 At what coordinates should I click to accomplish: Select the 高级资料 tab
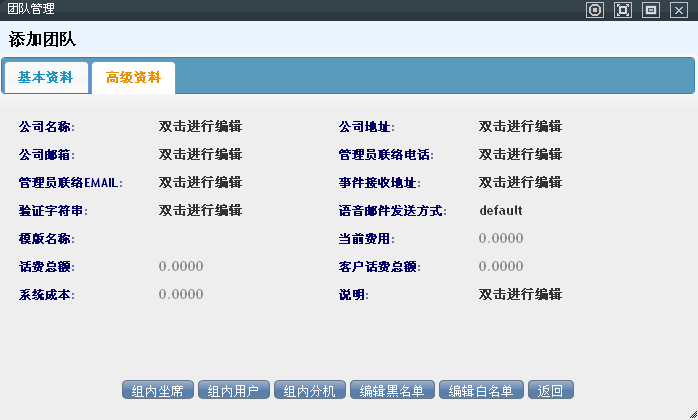click(133, 77)
